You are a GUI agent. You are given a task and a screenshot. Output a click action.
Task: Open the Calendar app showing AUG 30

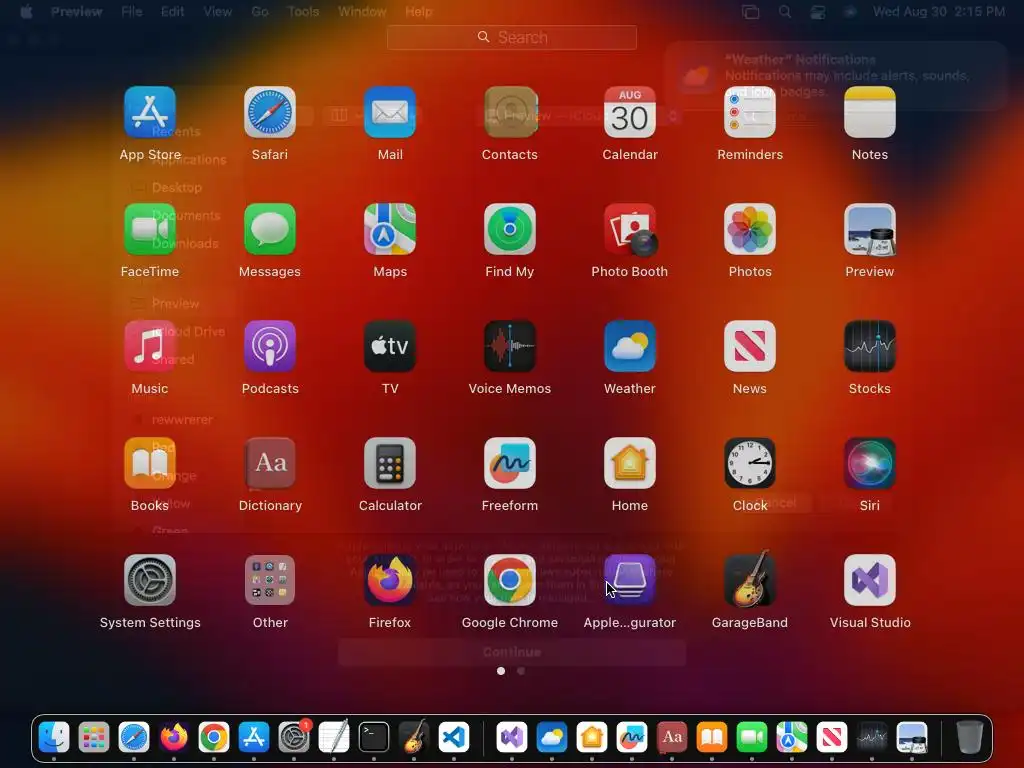(630, 112)
